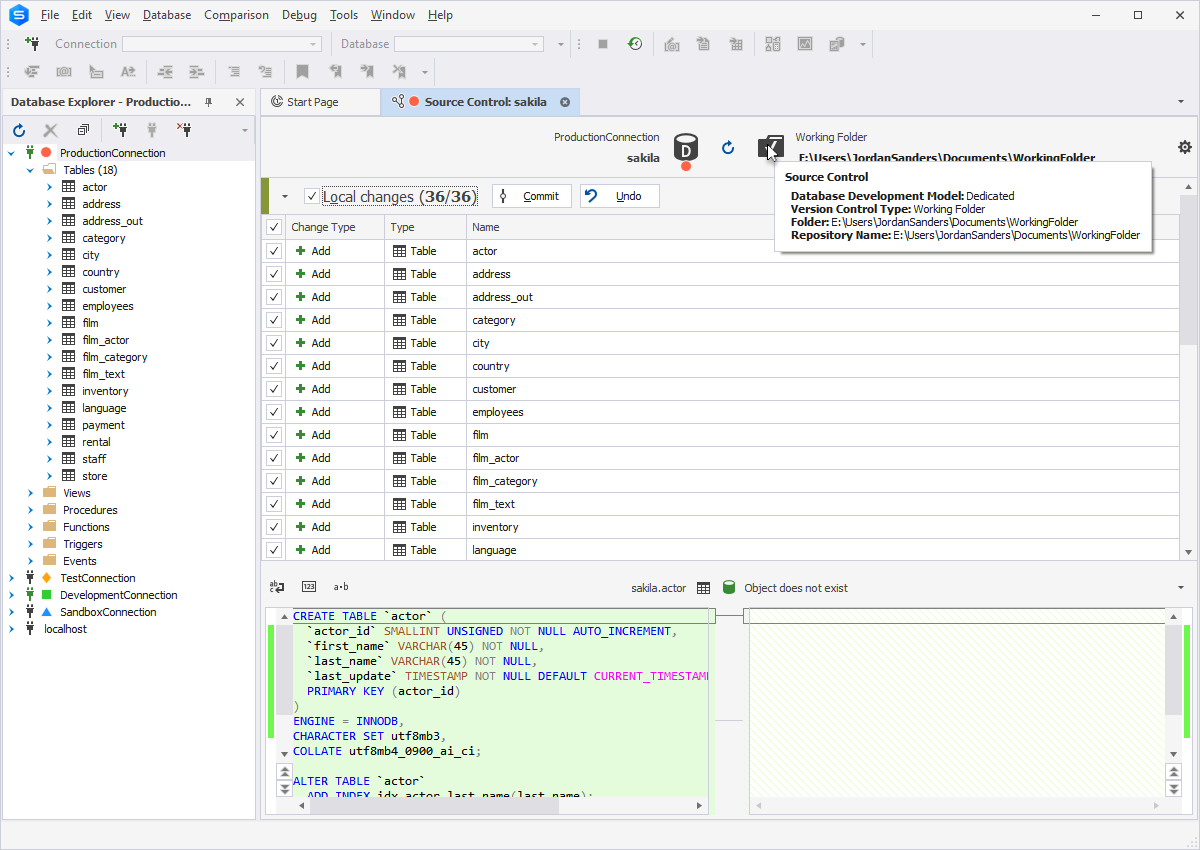This screenshot has height=850, width=1200.
Task: Uncheck the Local changes checkbox
Action: 312,197
